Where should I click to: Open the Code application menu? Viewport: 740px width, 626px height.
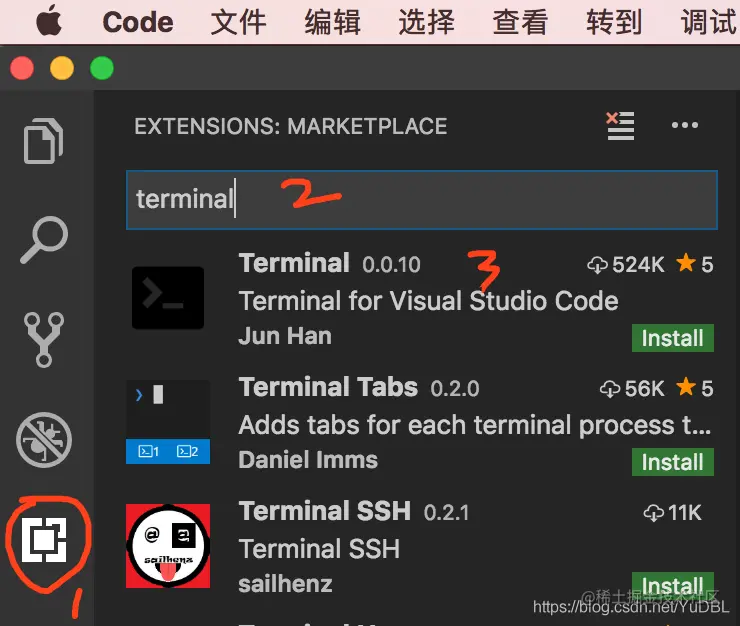point(138,22)
